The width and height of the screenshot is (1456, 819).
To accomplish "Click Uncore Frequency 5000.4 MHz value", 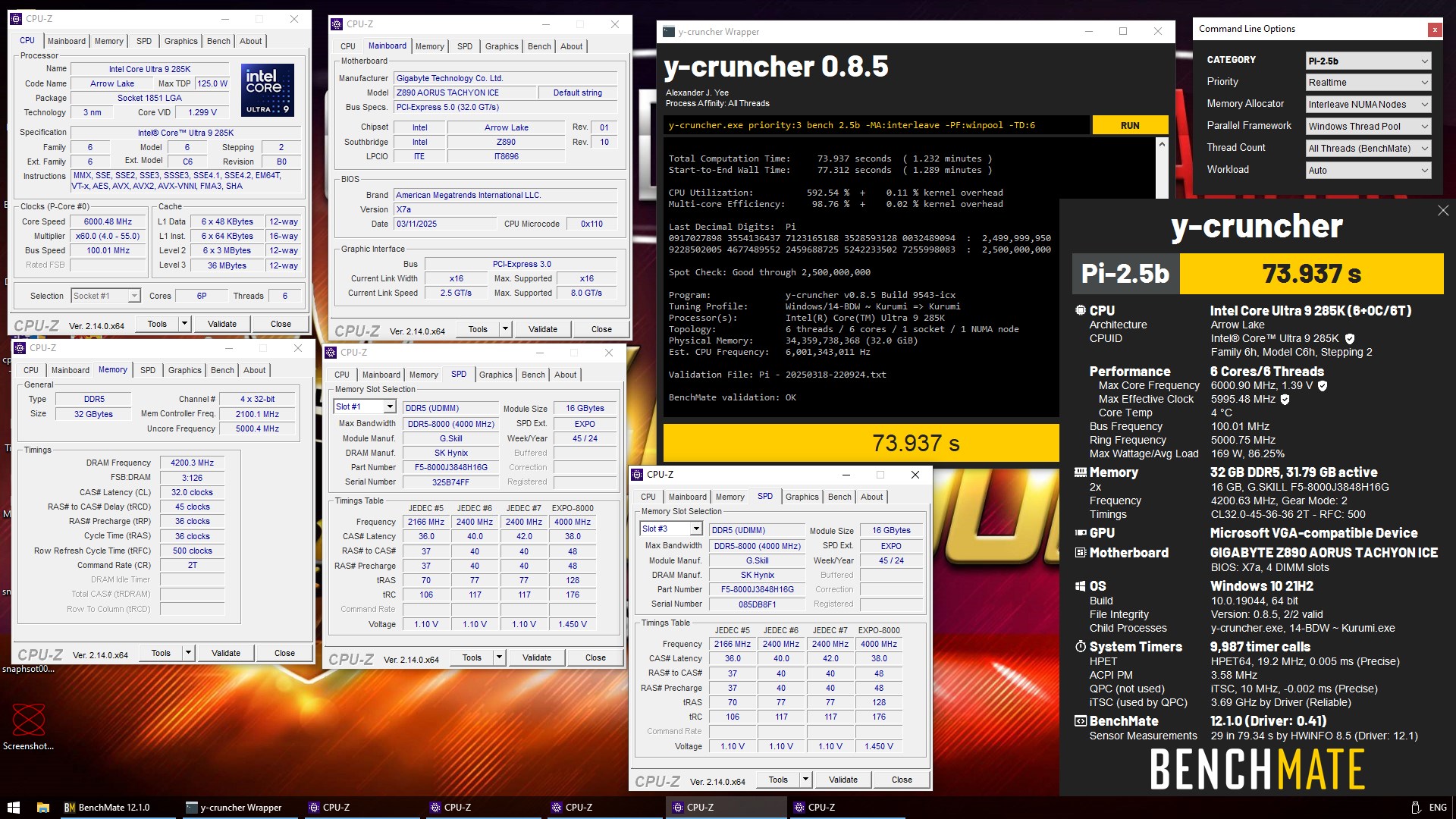I will click(257, 428).
